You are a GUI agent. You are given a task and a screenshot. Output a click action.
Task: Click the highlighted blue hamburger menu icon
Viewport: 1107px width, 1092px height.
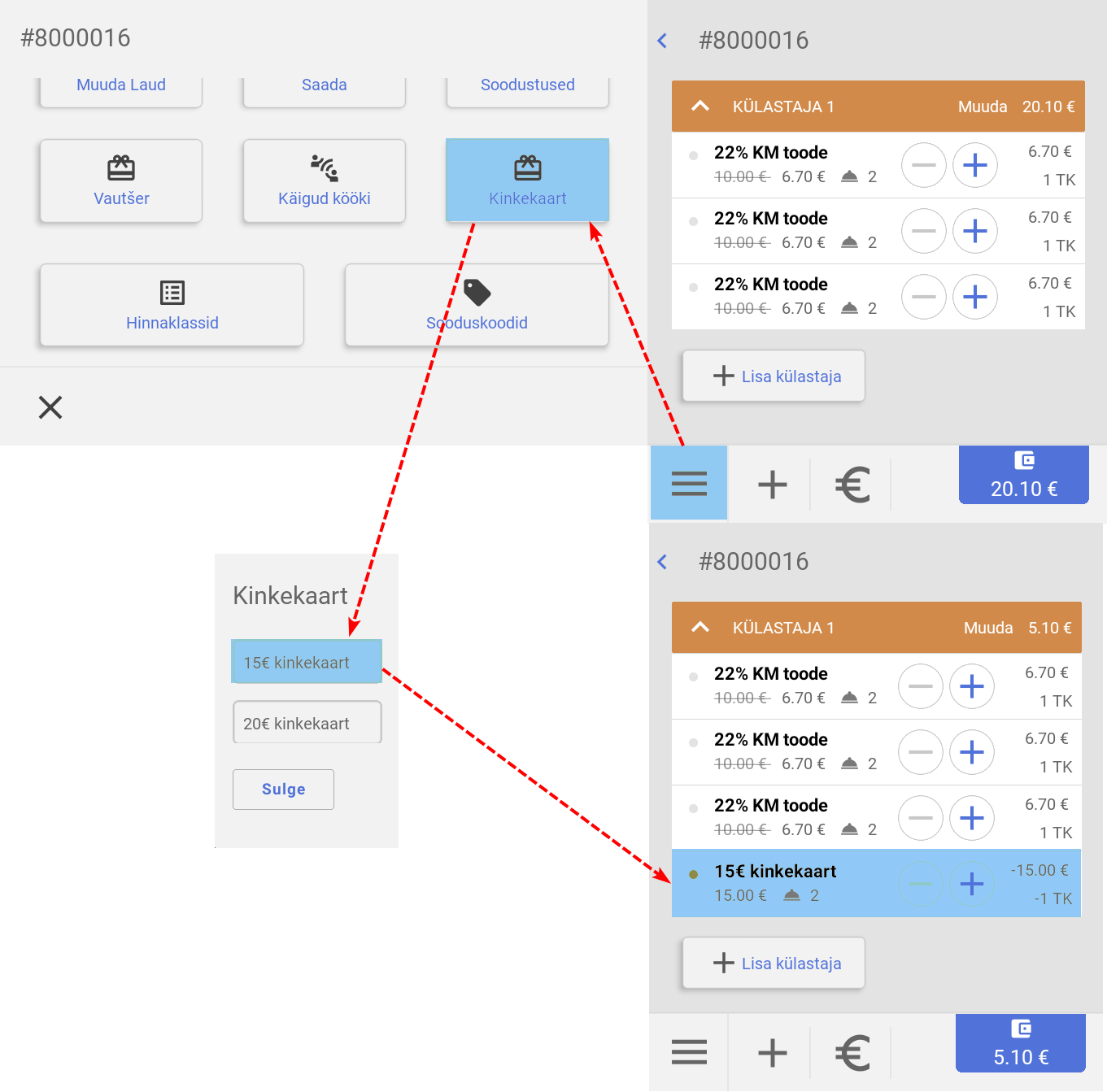689,483
